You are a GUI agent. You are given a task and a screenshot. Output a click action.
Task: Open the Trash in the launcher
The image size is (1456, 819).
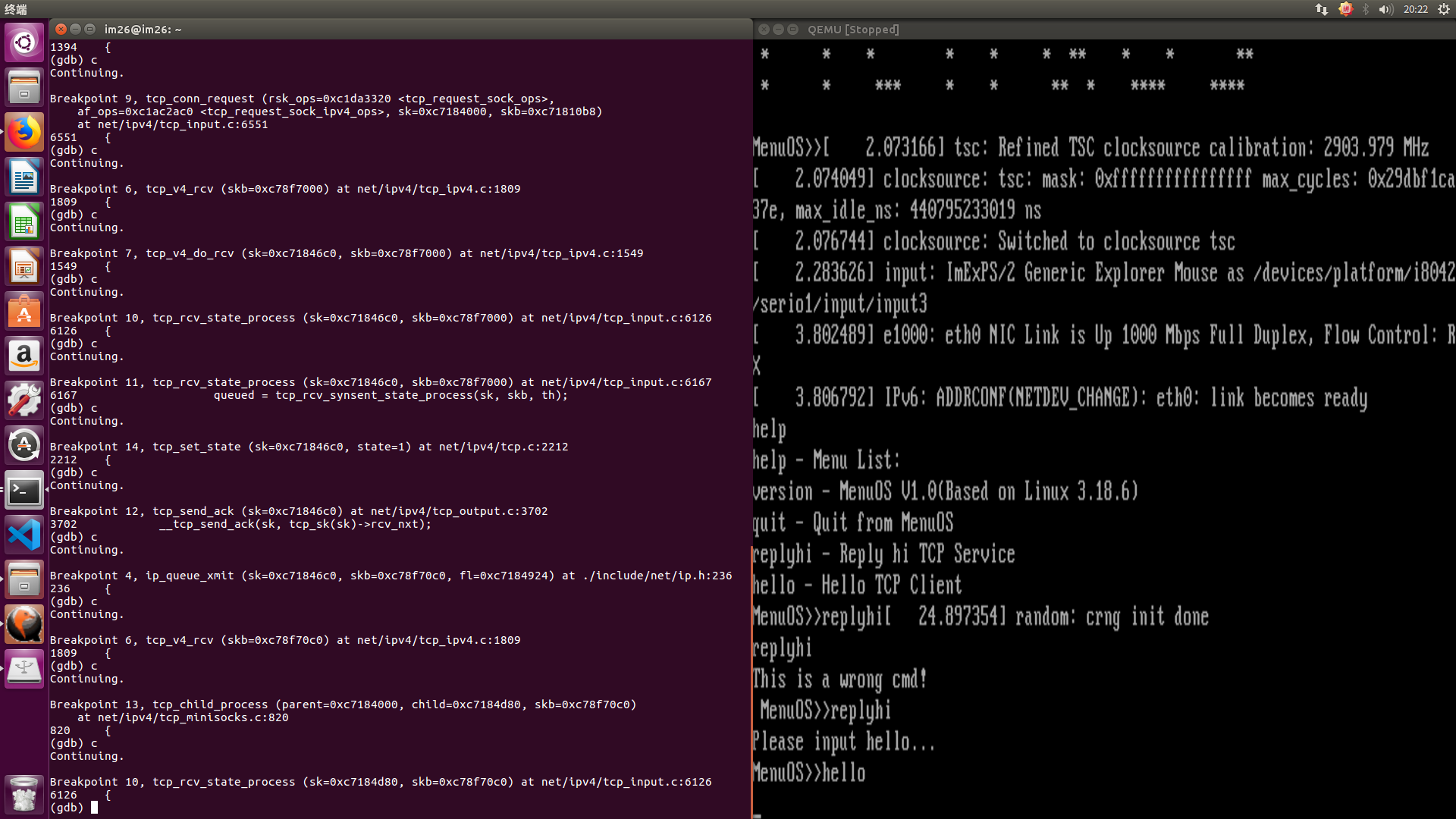(24, 794)
